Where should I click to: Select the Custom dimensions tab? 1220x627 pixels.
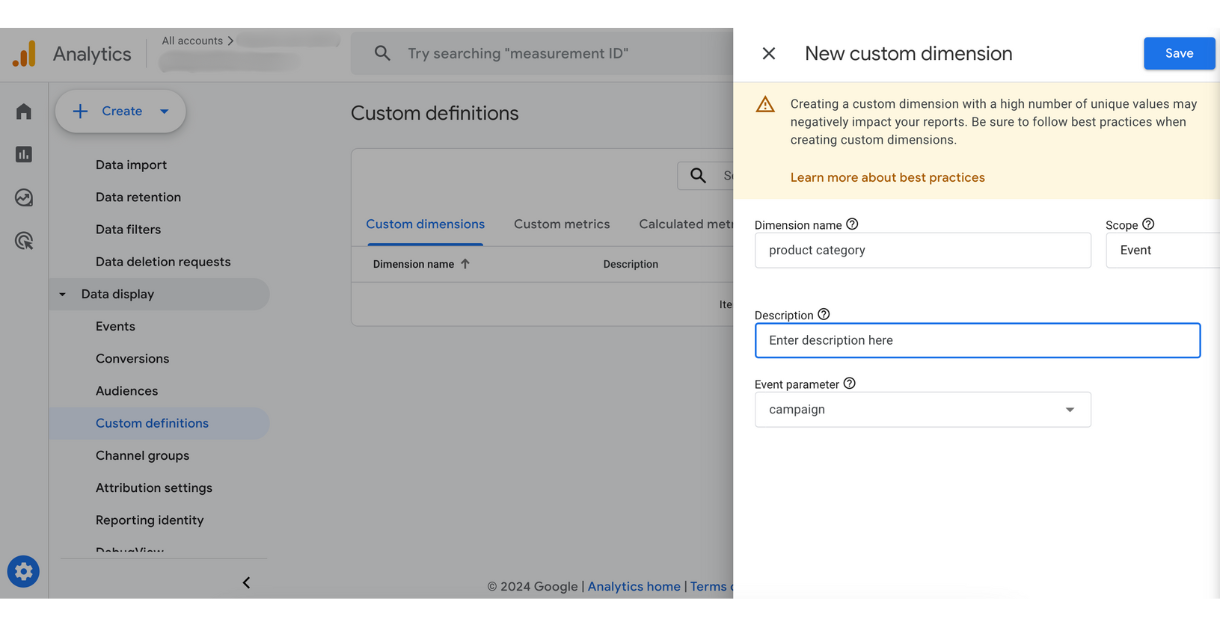click(425, 224)
